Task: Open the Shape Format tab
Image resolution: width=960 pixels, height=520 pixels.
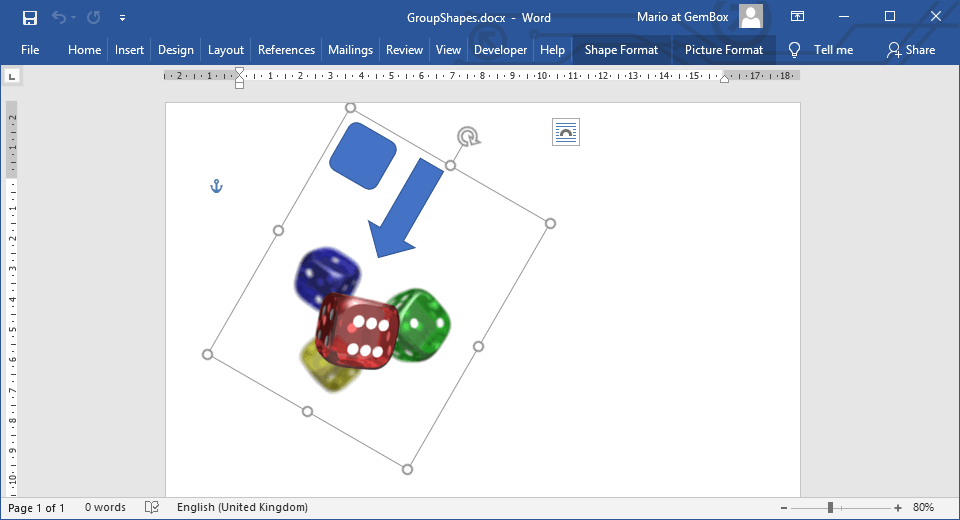Action: coord(621,50)
